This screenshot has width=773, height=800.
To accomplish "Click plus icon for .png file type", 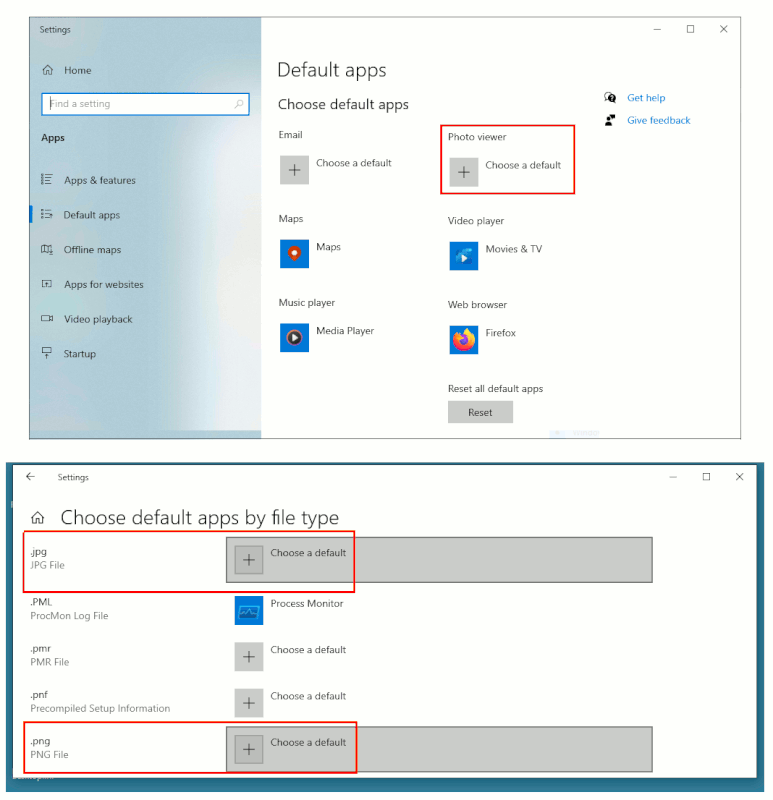I will (249, 749).
